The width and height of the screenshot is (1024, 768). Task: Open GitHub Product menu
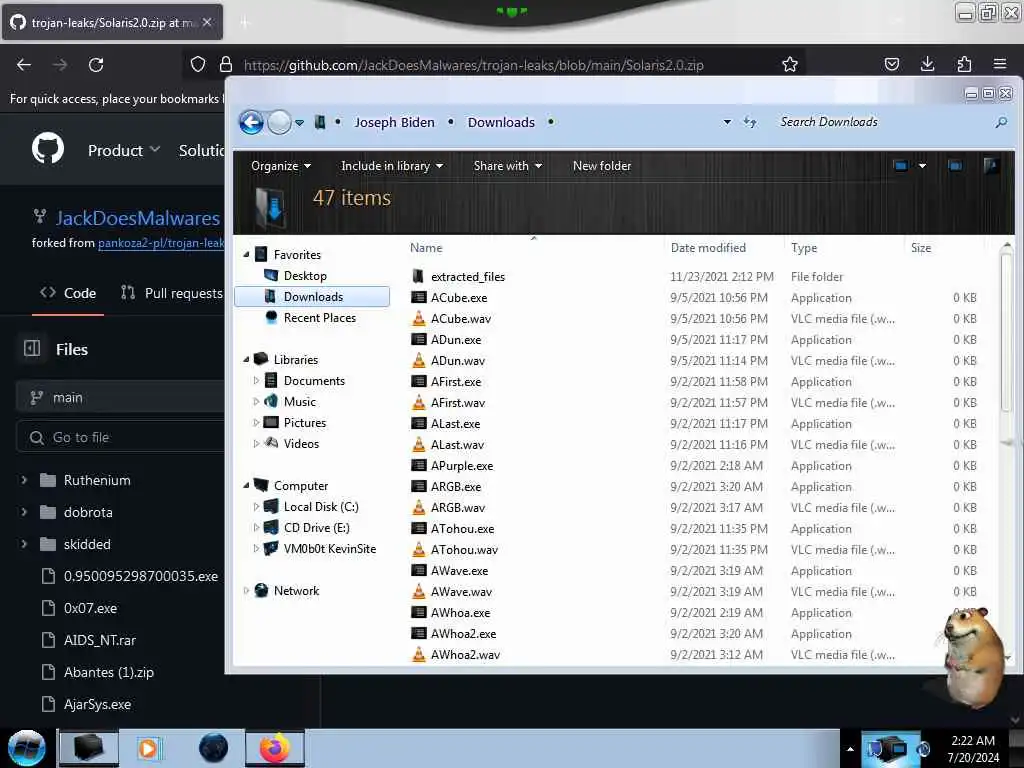[123, 150]
